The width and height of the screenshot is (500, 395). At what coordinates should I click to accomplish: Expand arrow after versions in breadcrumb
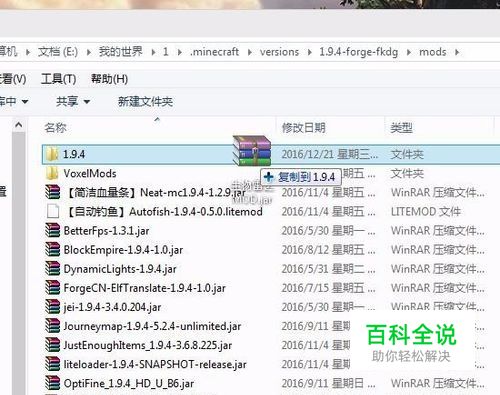point(310,52)
